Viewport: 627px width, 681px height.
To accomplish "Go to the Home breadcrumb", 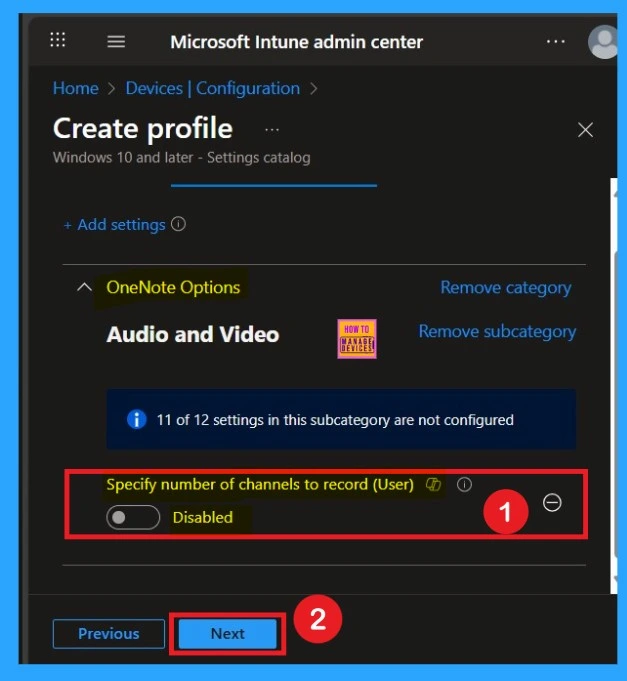I will [76, 89].
